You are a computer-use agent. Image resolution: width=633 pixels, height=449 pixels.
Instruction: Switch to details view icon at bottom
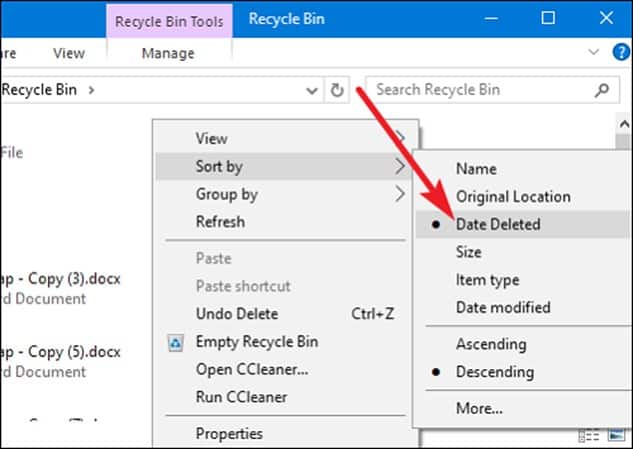588,436
